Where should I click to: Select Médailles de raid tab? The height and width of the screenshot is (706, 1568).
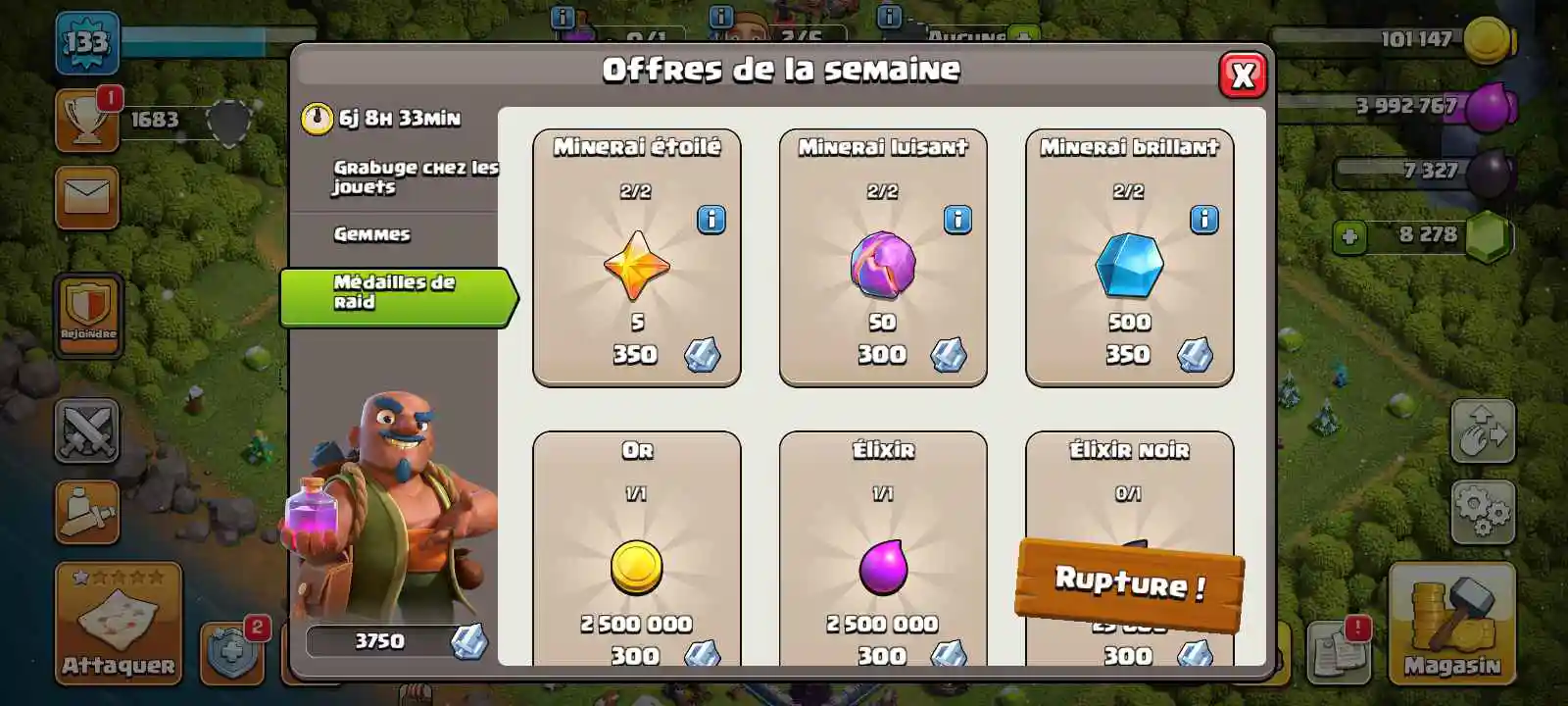pyautogui.click(x=397, y=296)
